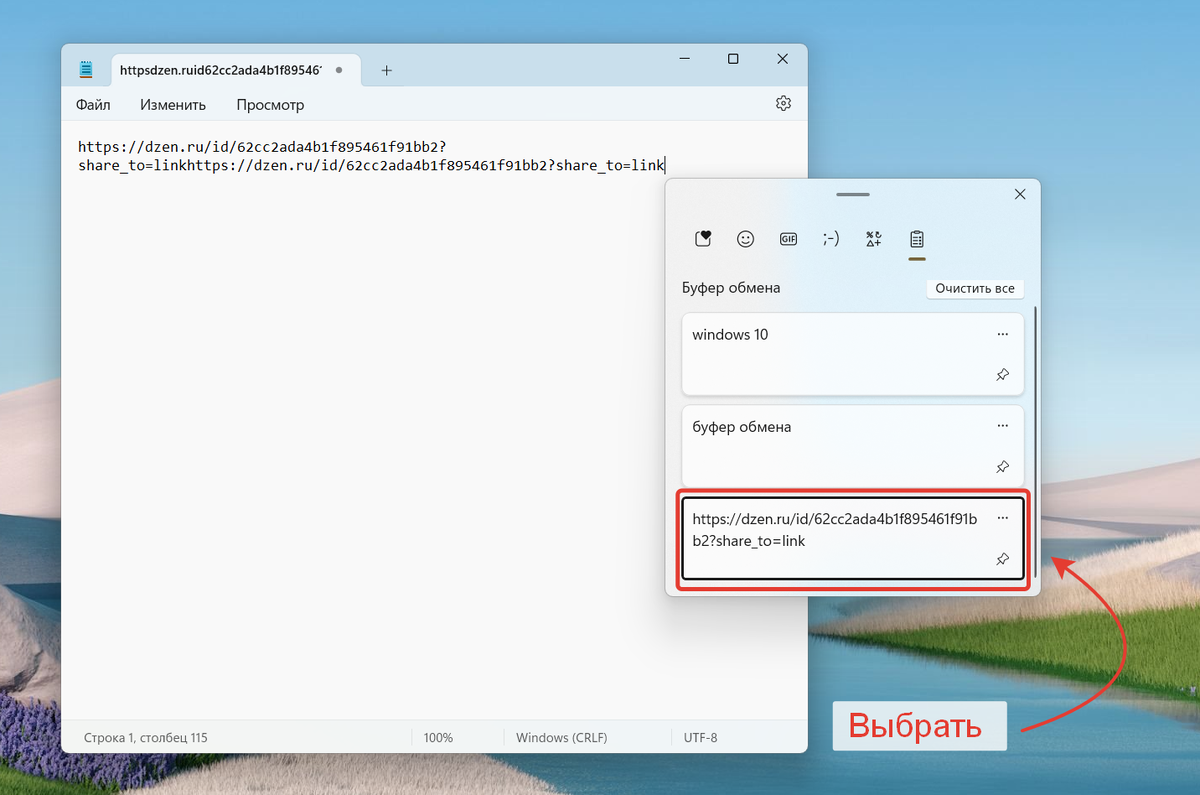This screenshot has width=1200, height=795.
Task: Switch to the Kaomoji ;-) tab
Action: click(831, 239)
